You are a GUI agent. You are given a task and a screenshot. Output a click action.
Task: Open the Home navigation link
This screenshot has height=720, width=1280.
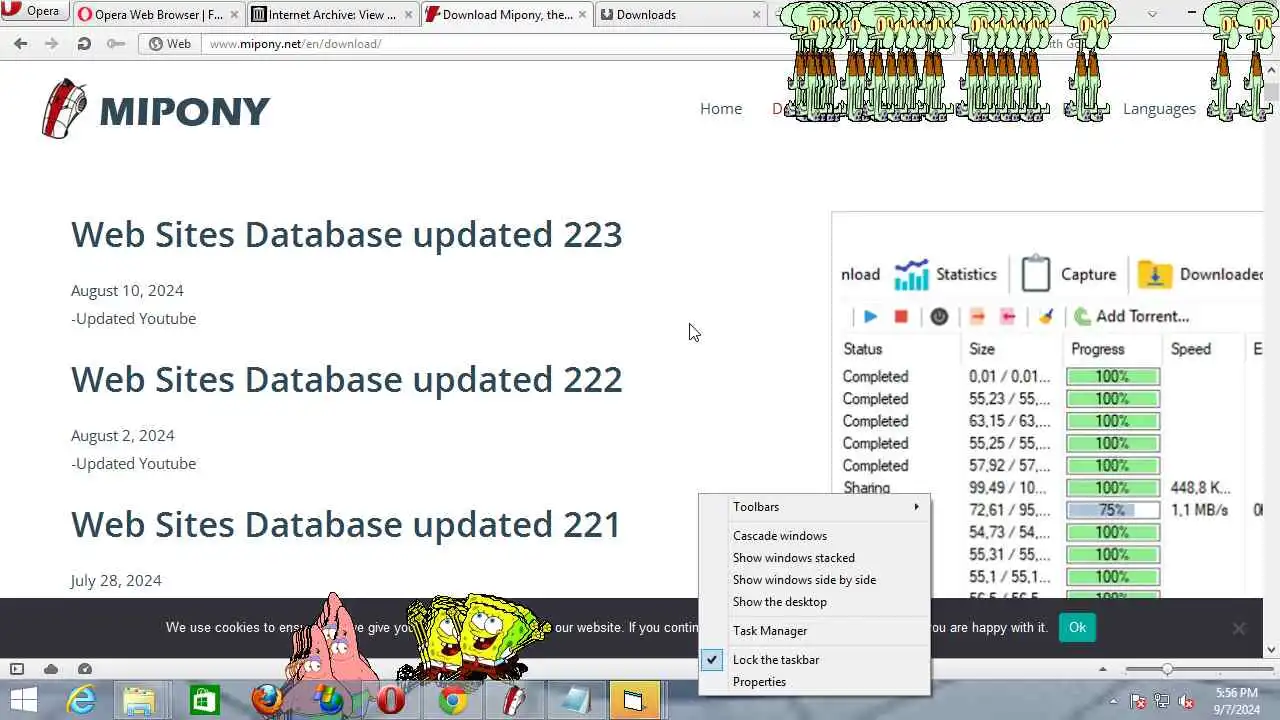[720, 108]
